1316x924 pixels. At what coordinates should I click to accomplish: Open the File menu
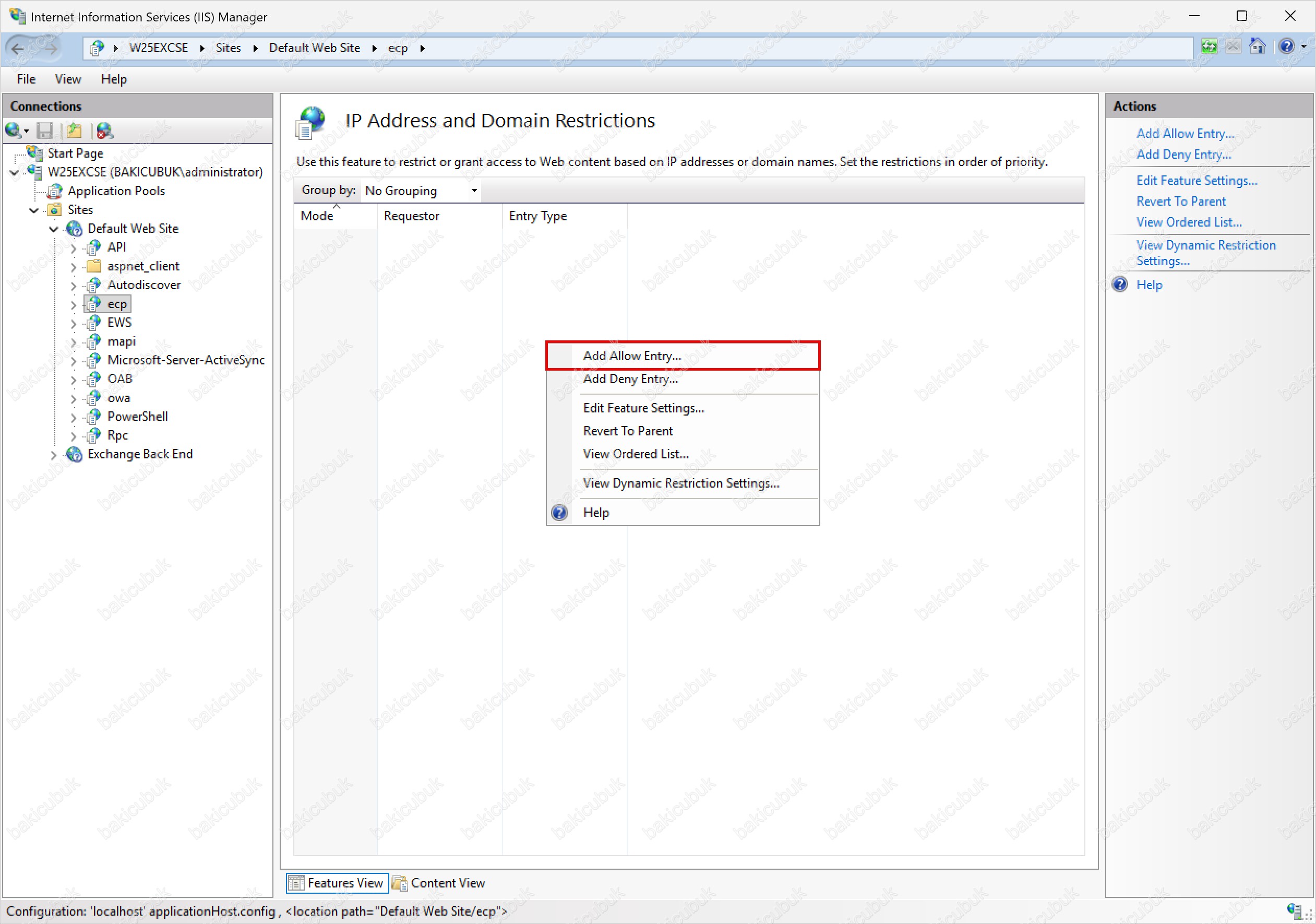point(27,79)
